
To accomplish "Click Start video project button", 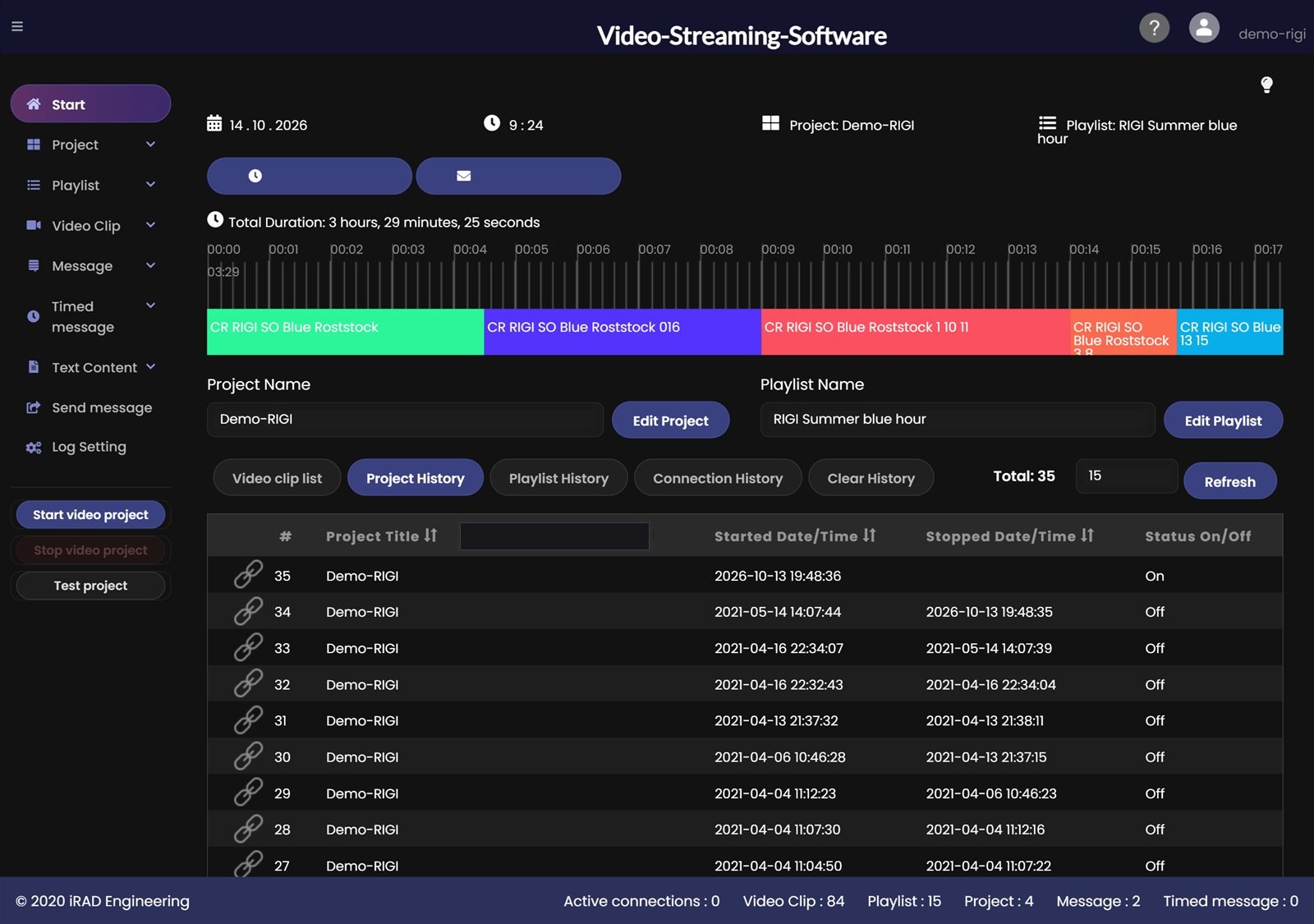I will pyautogui.click(x=91, y=514).
